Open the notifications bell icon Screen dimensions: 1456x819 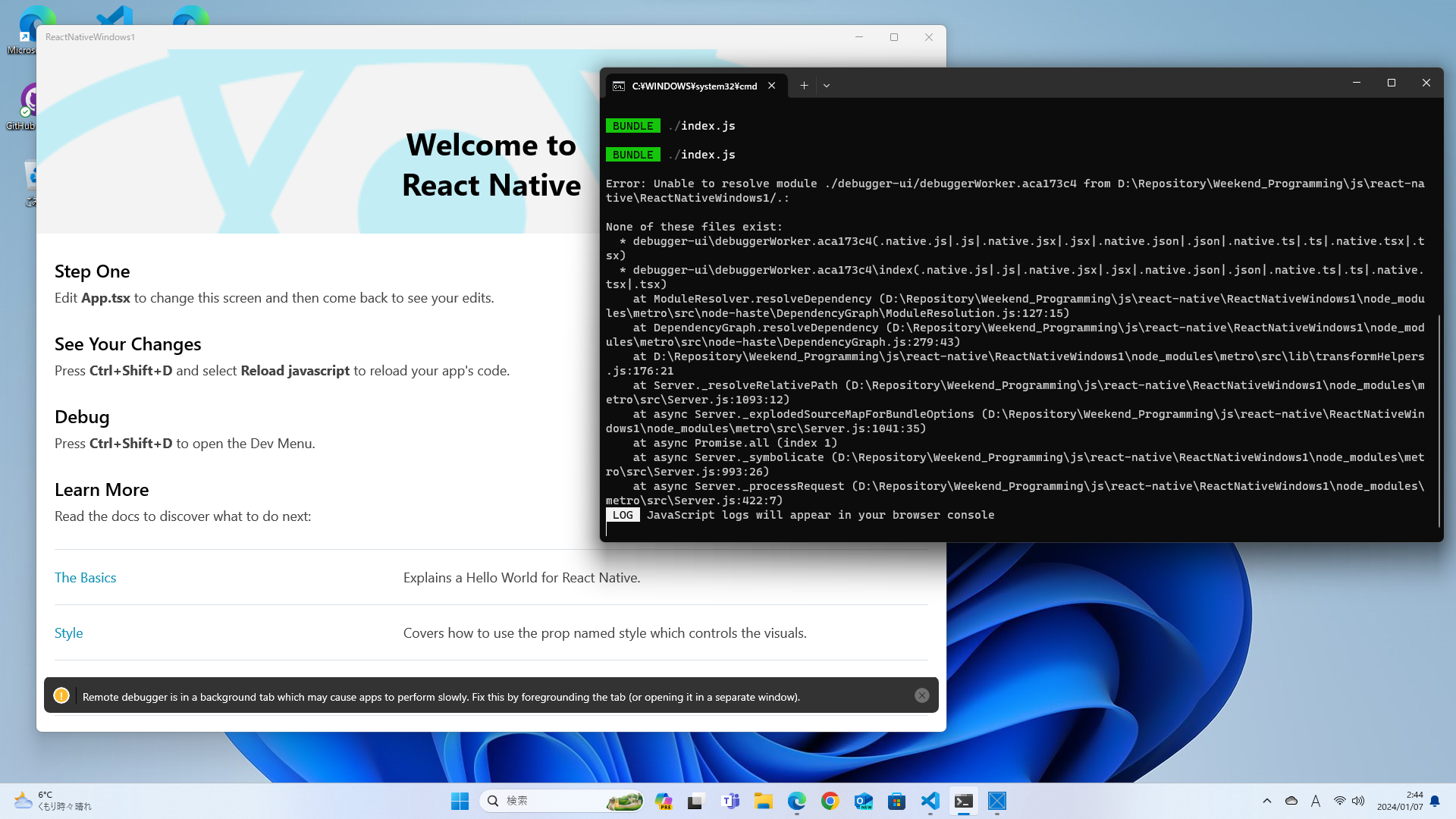pos(1435,801)
